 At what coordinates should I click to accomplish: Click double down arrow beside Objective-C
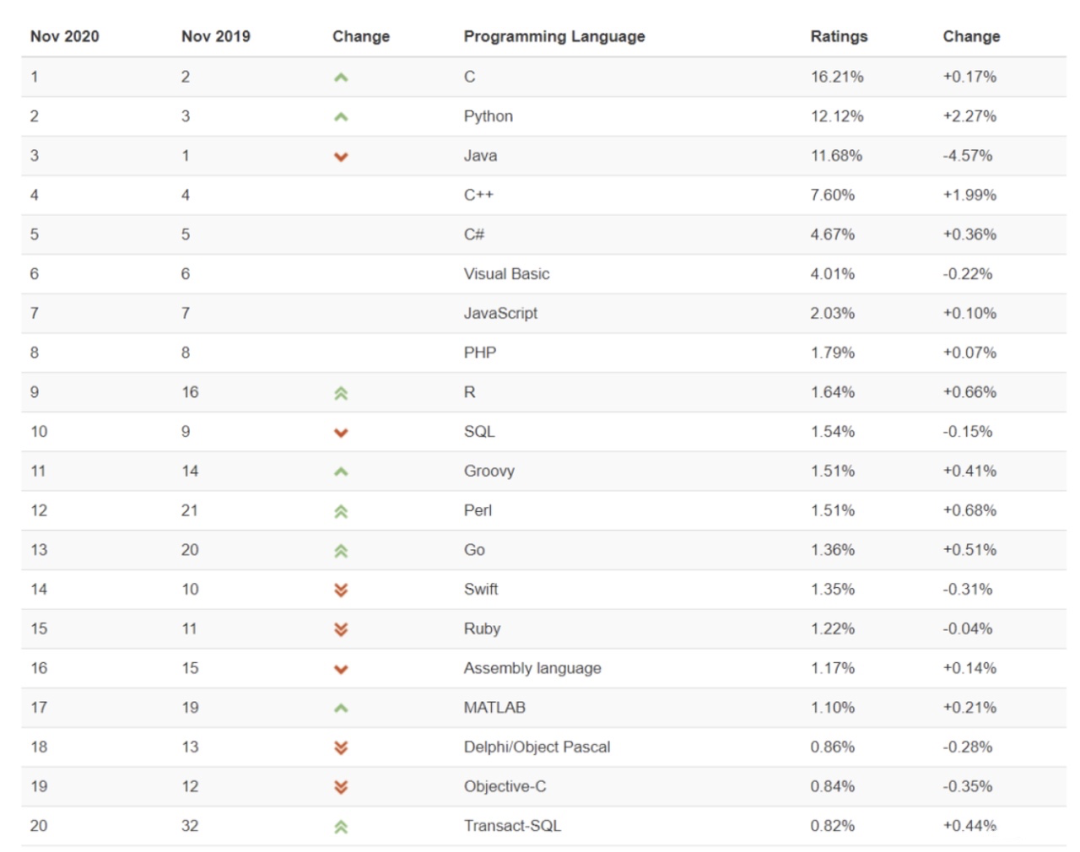tap(340, 787)
